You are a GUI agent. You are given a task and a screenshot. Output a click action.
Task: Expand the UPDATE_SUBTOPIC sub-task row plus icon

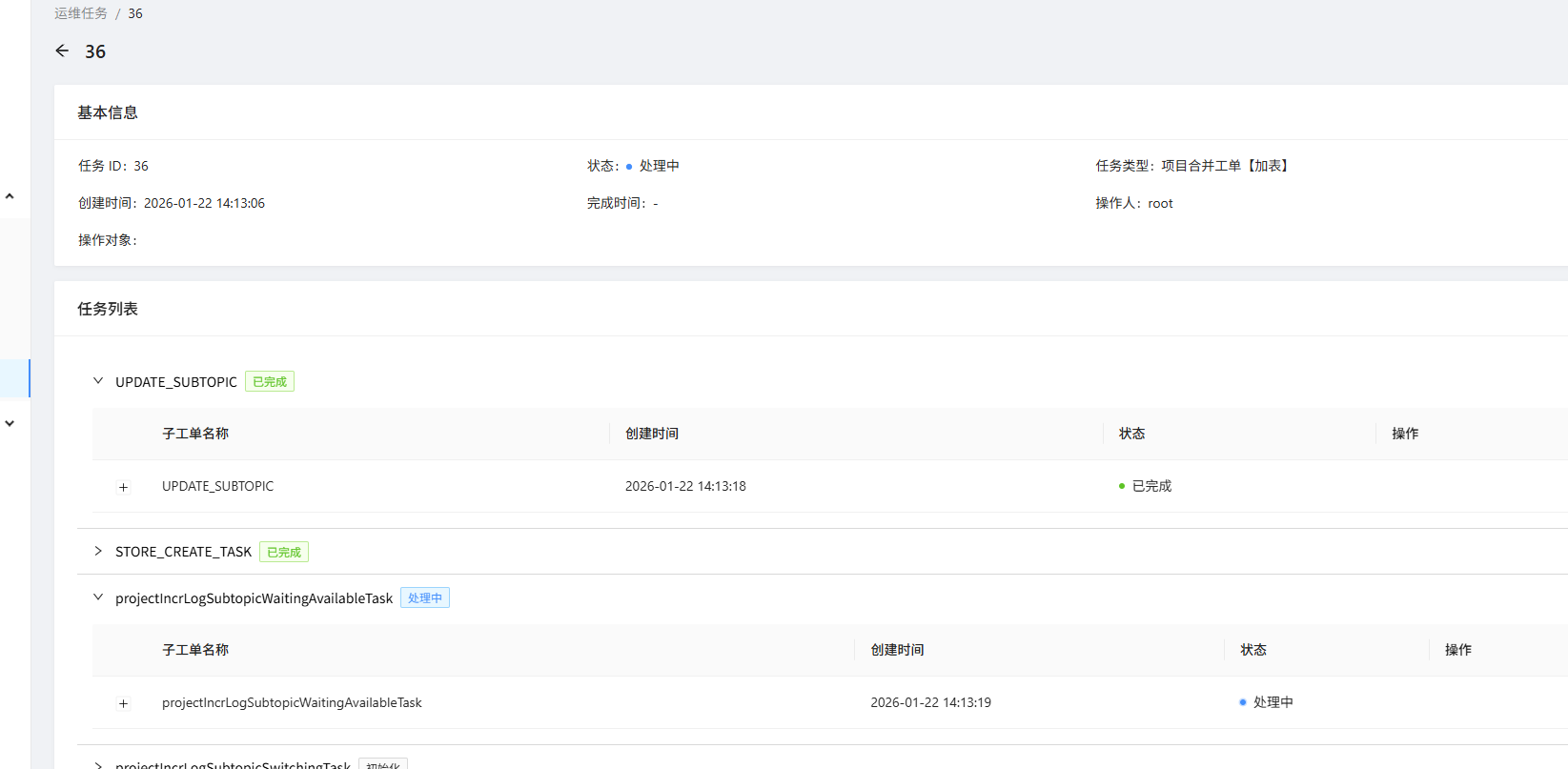[x=123, y=487]
